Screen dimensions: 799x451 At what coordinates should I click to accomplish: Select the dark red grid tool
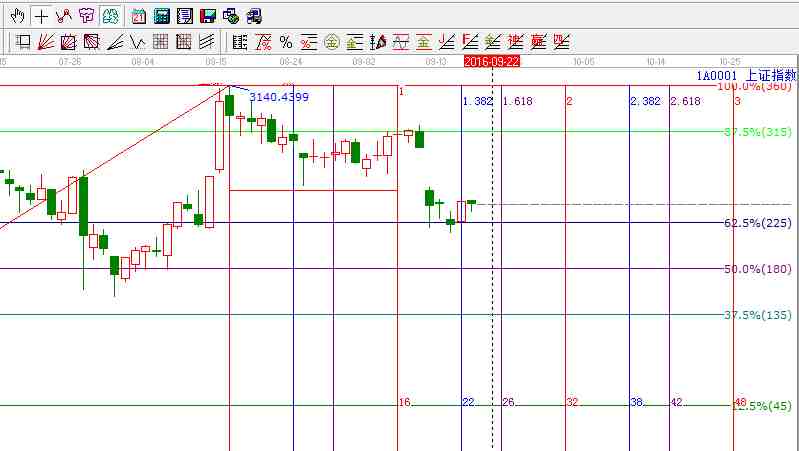tap(183, 42)
